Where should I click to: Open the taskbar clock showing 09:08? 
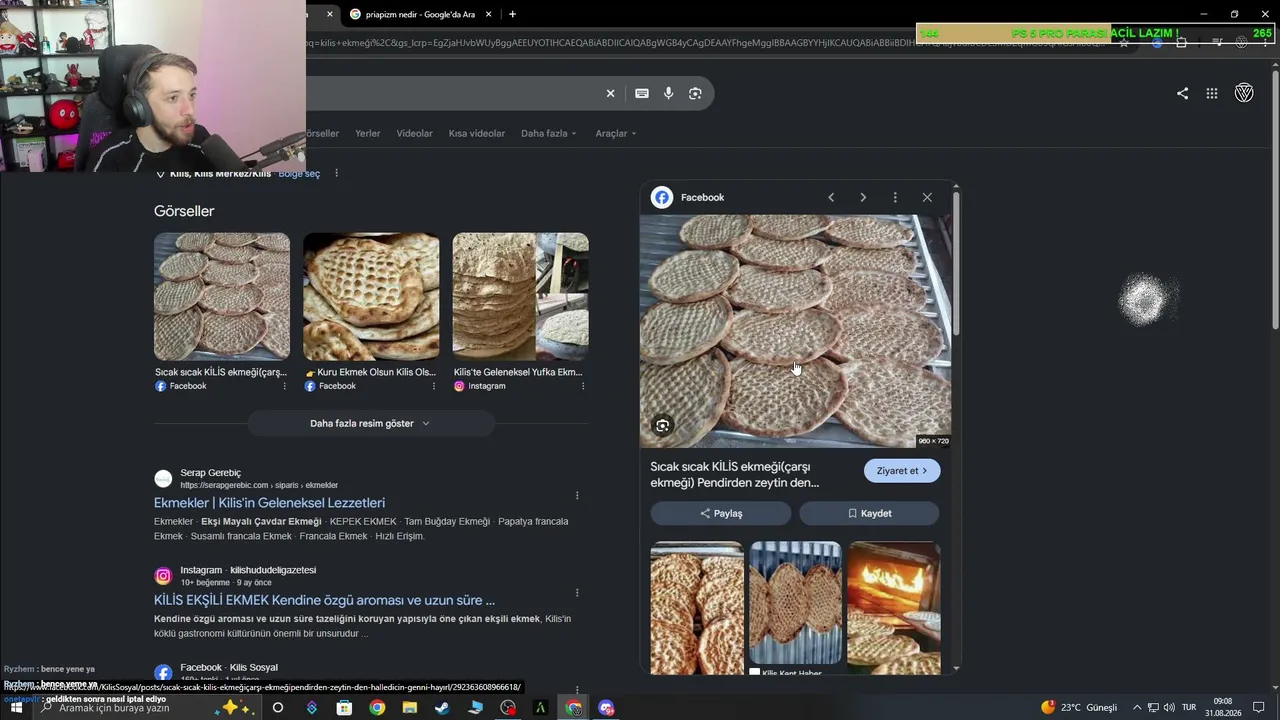click(x=1222, y=708)
